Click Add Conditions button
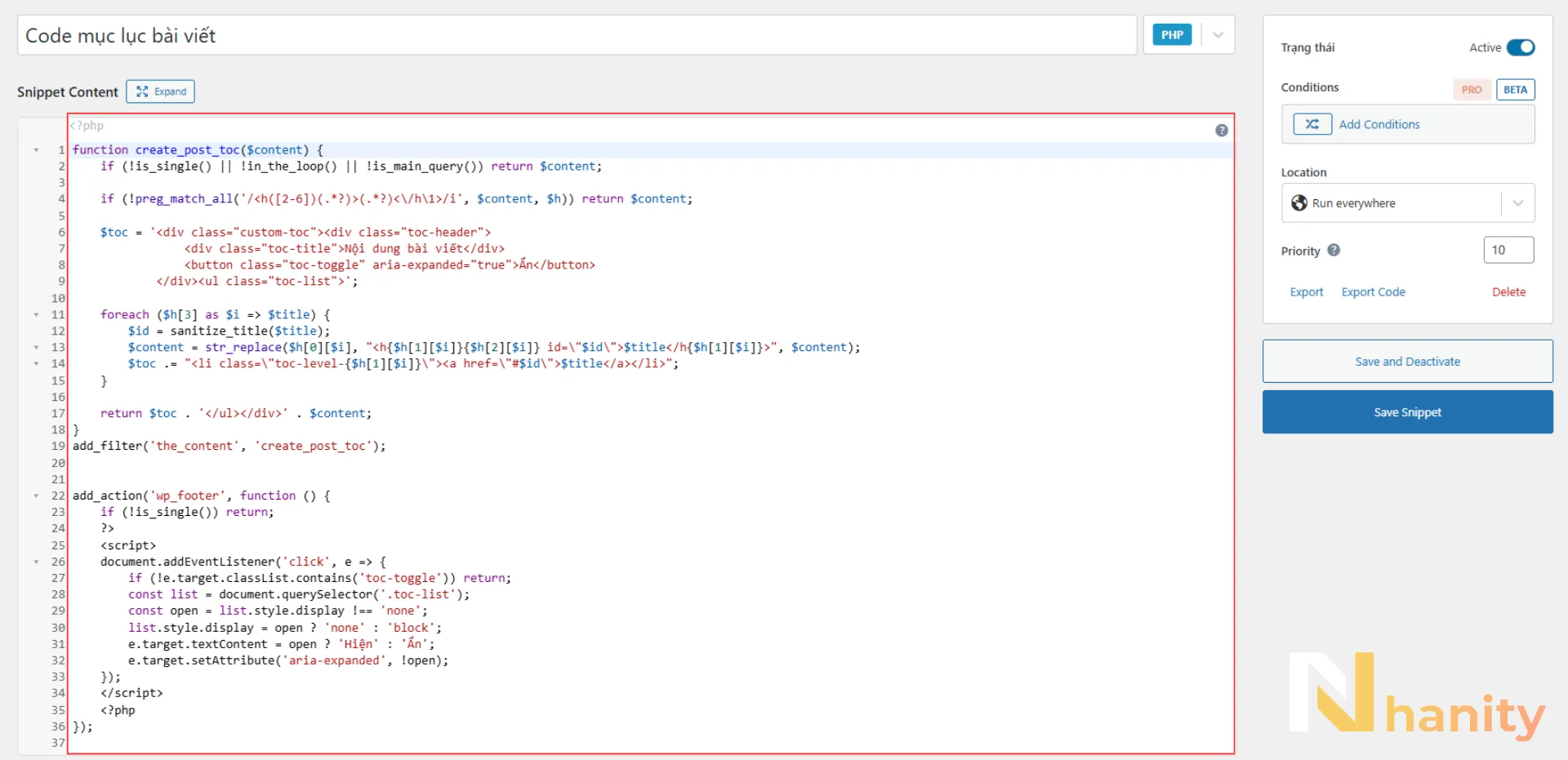 point(1408,124)
